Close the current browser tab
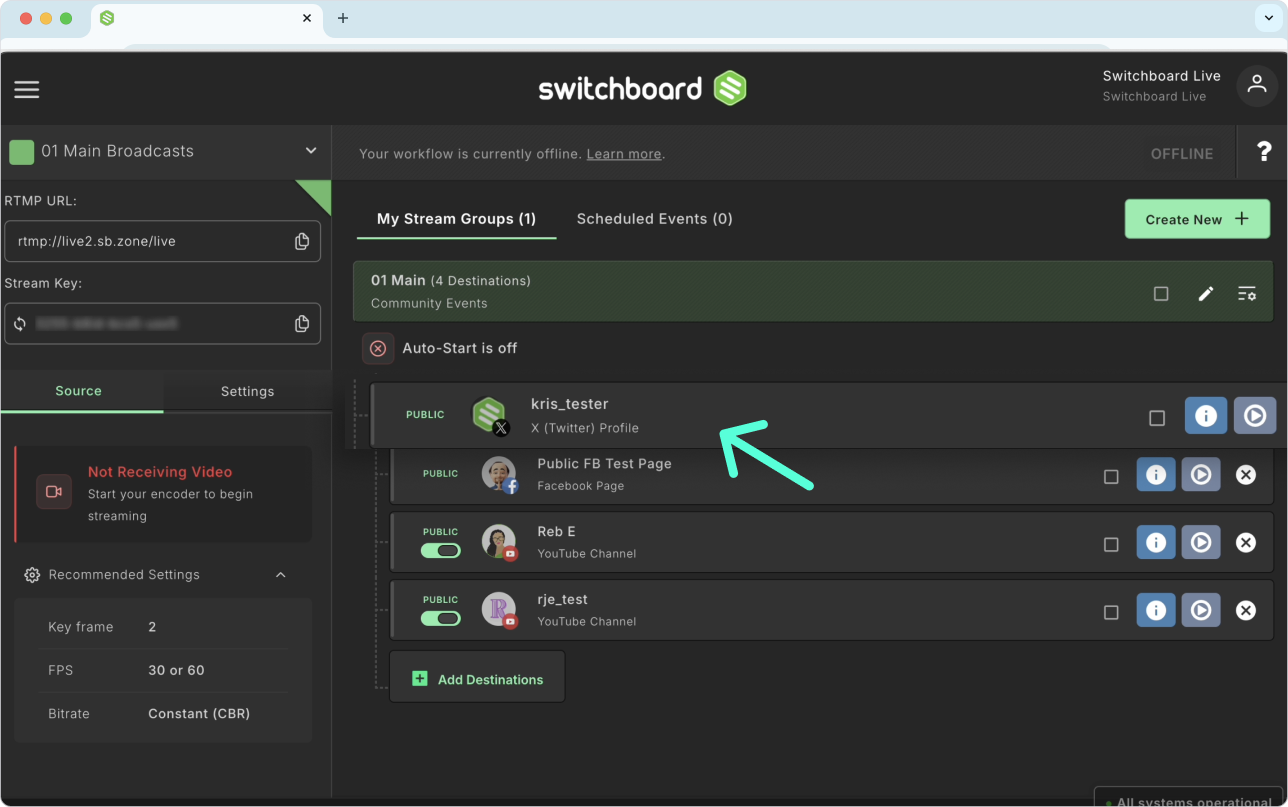Viewport: 1288px width, 807px height. 307,18
